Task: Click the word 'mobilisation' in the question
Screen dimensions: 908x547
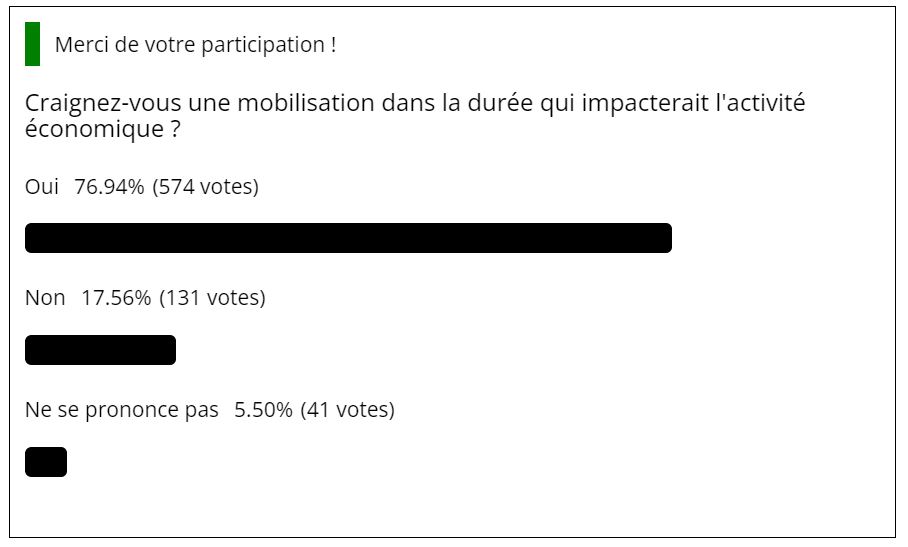Action: 306,103
